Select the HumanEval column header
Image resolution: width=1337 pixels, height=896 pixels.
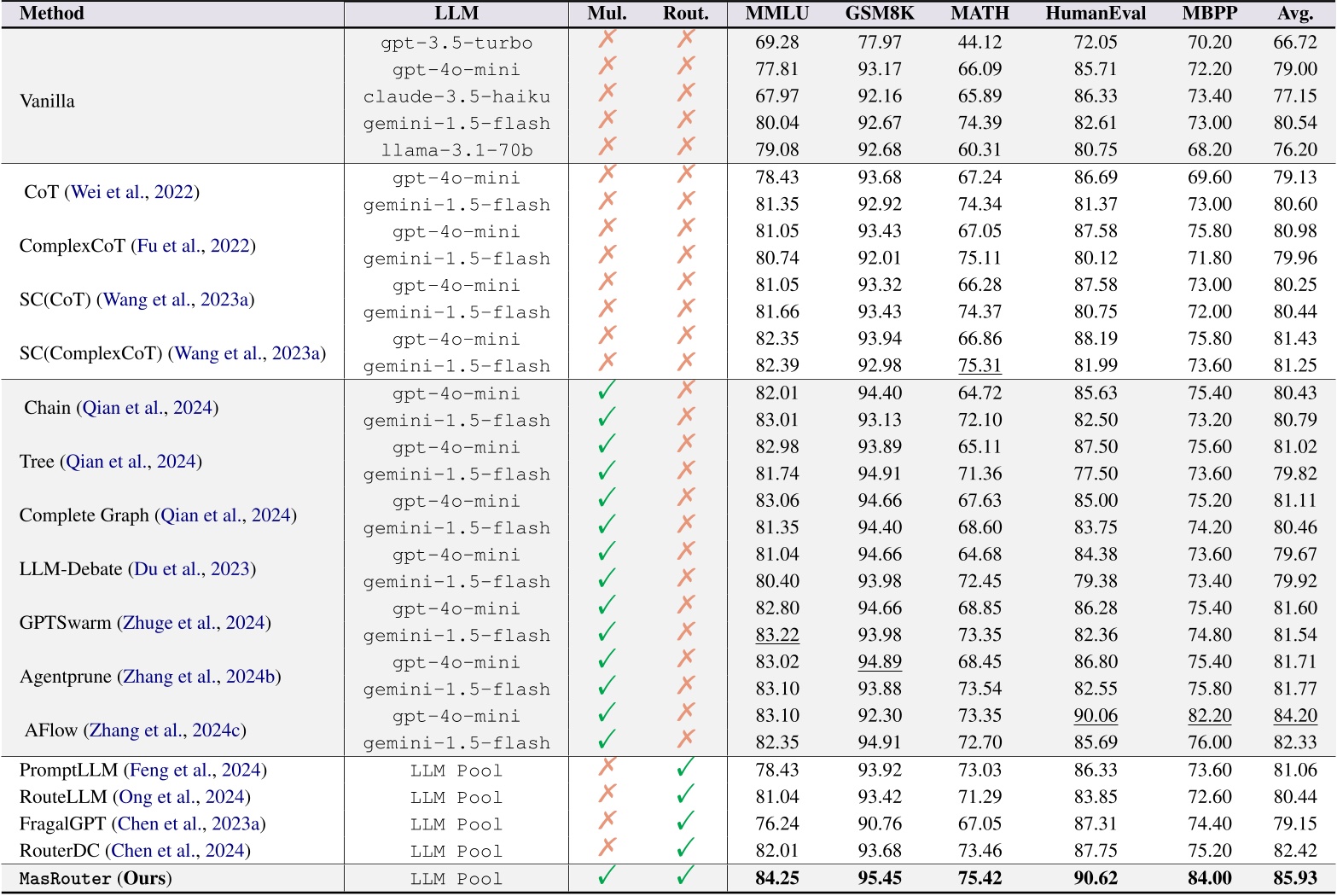pyautogui.click(x=1096, y=14)
